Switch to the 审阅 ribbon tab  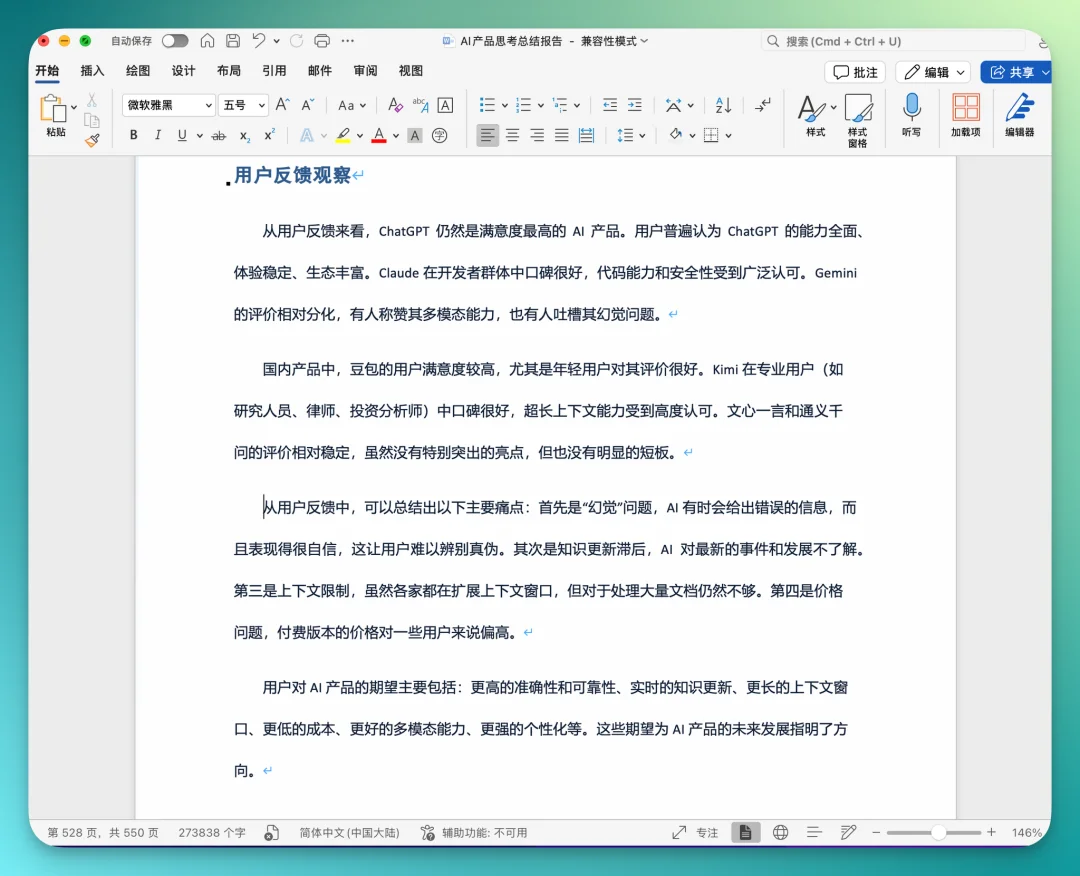pyautogui.click(x=364, y=71)
